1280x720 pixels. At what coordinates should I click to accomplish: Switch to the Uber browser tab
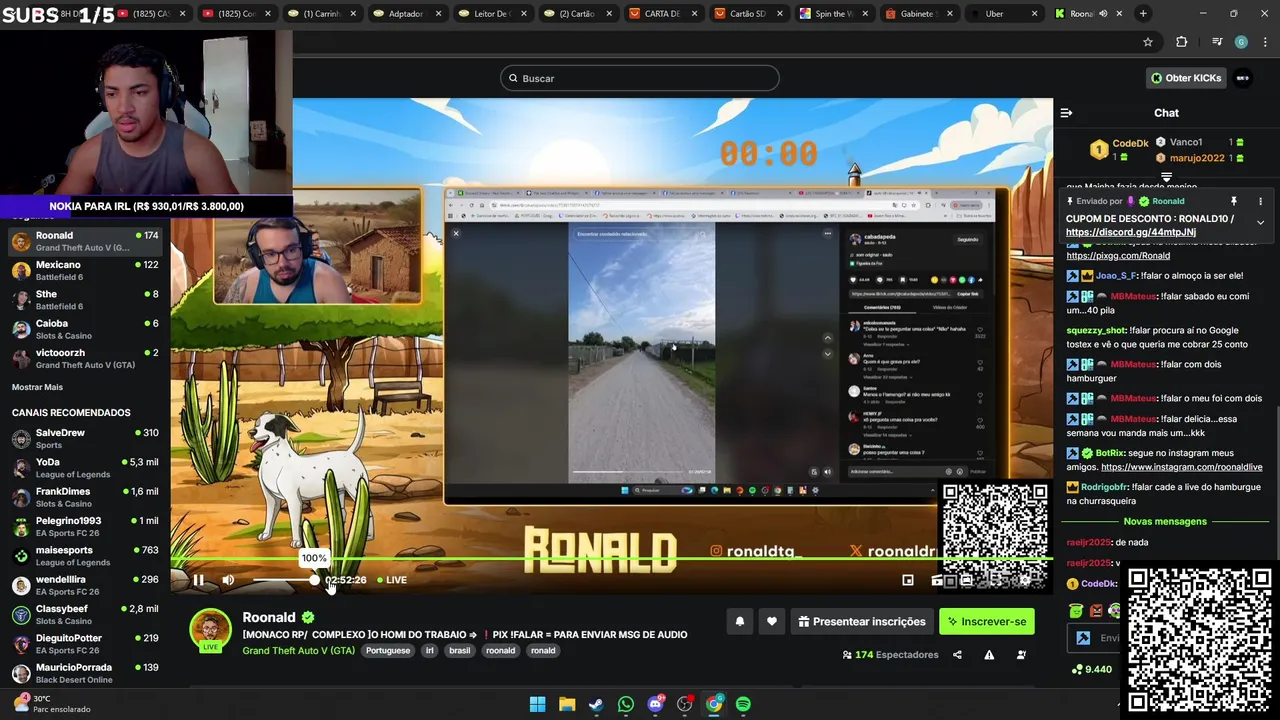1006,14
